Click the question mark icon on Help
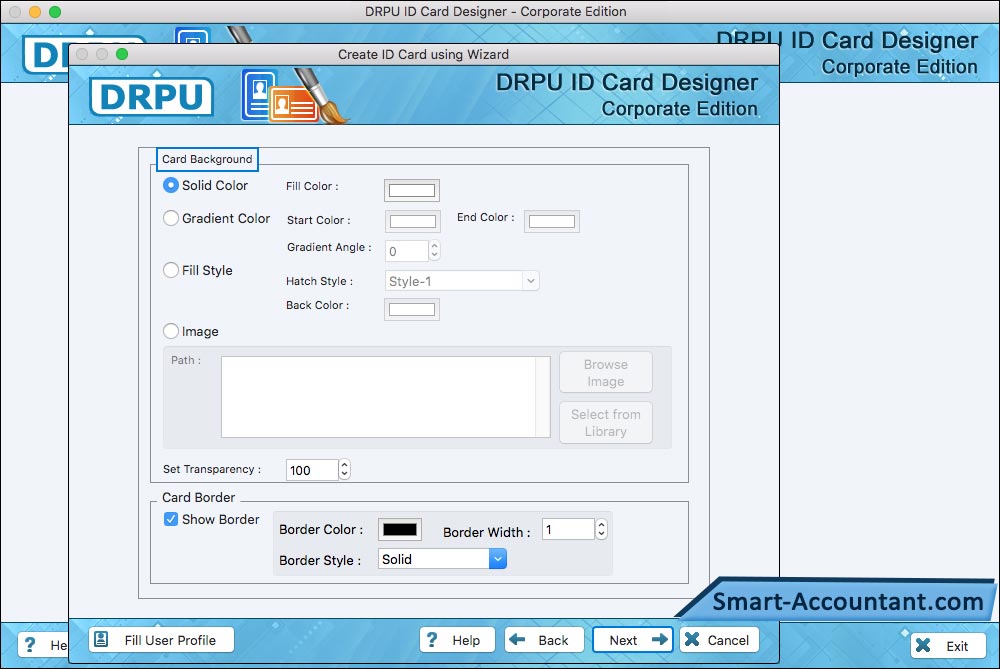Image resolution: width=1000 pixels, height=669 pixels. coord(432,640)
